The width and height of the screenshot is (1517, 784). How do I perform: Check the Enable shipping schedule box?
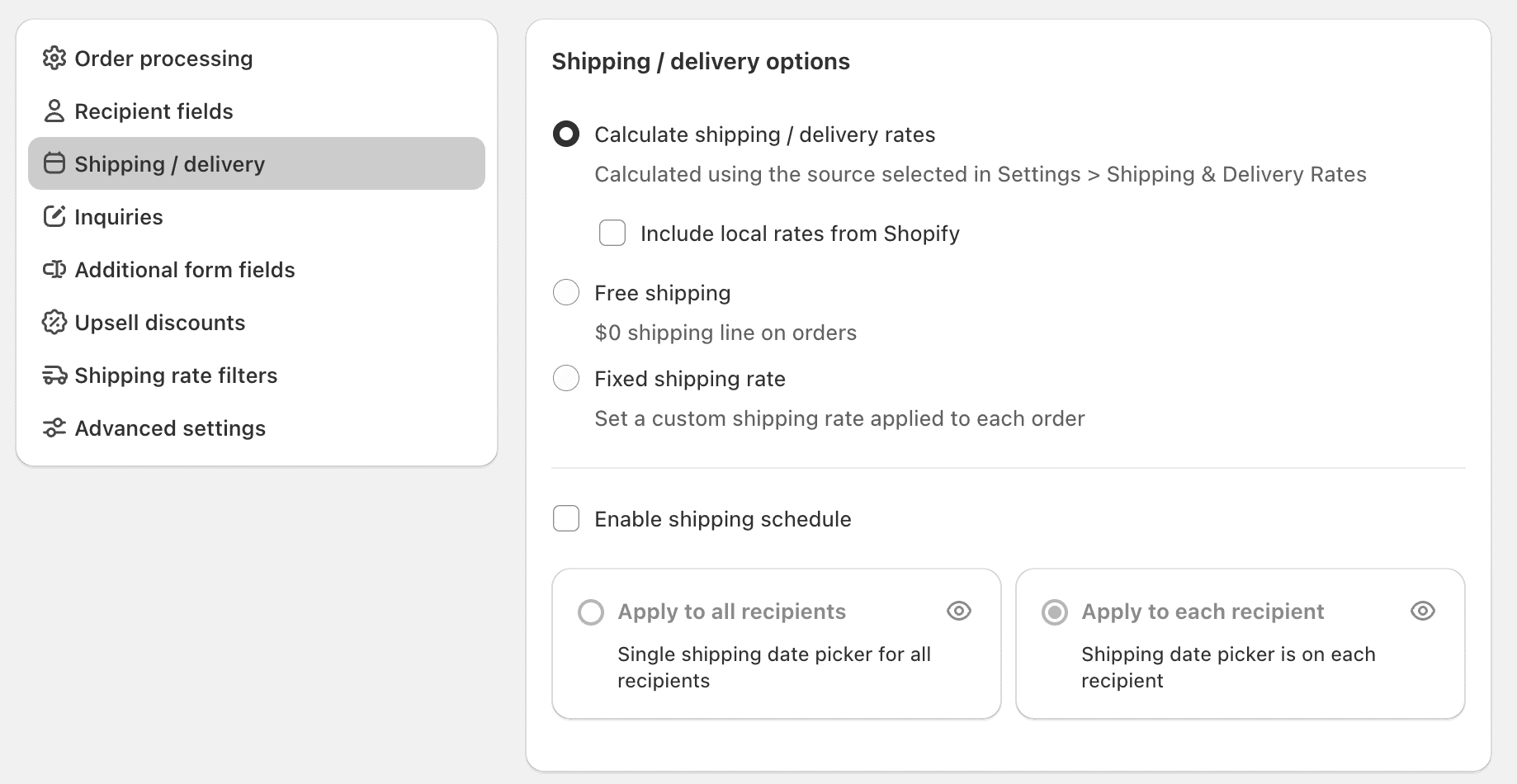(x=566, y=519)
